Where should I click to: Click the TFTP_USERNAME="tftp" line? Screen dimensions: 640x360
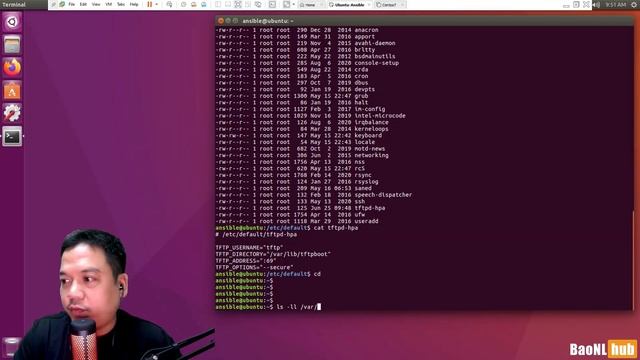[x=249, y=247]
